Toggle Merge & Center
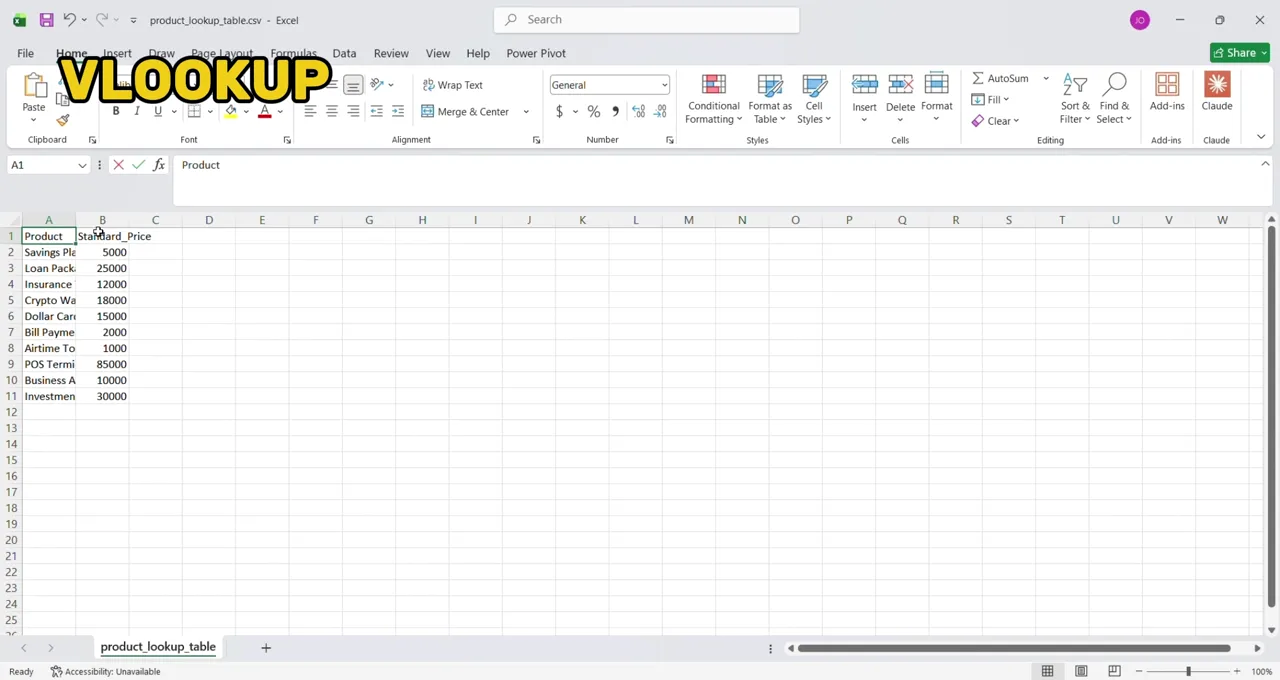1280x680 pixels. click(465, 111)
